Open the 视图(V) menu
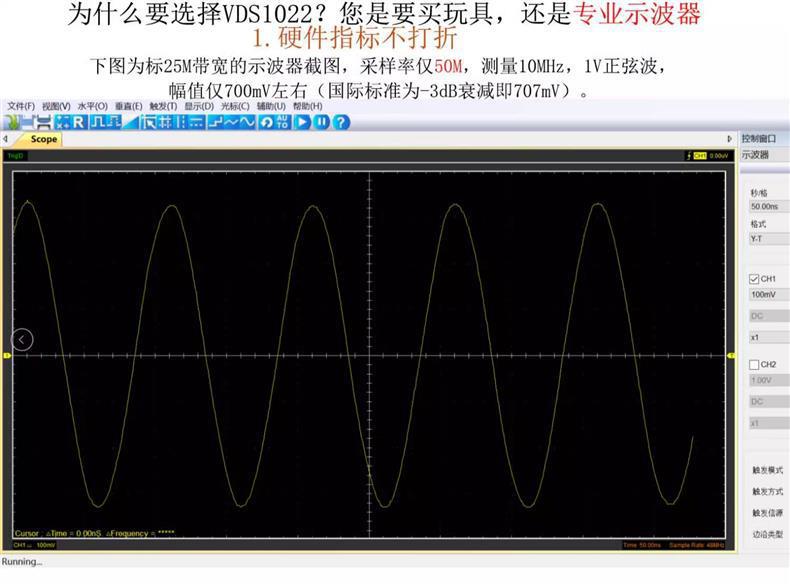The height and width of the screenshot is (586, 790). pyautogui.click(x=56, y=106)
